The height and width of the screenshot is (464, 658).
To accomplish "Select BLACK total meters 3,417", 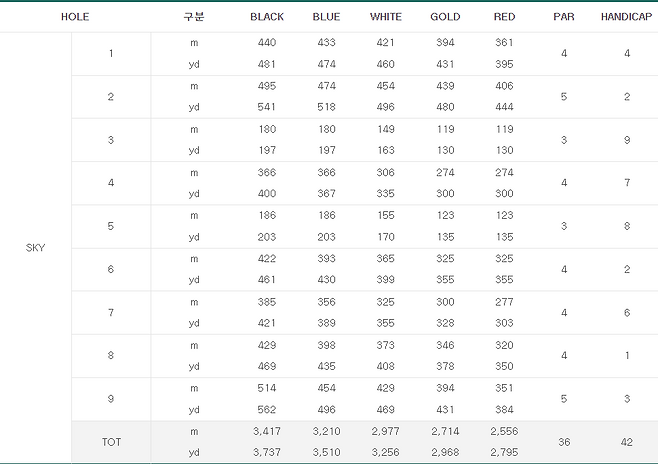I will 267,431.
